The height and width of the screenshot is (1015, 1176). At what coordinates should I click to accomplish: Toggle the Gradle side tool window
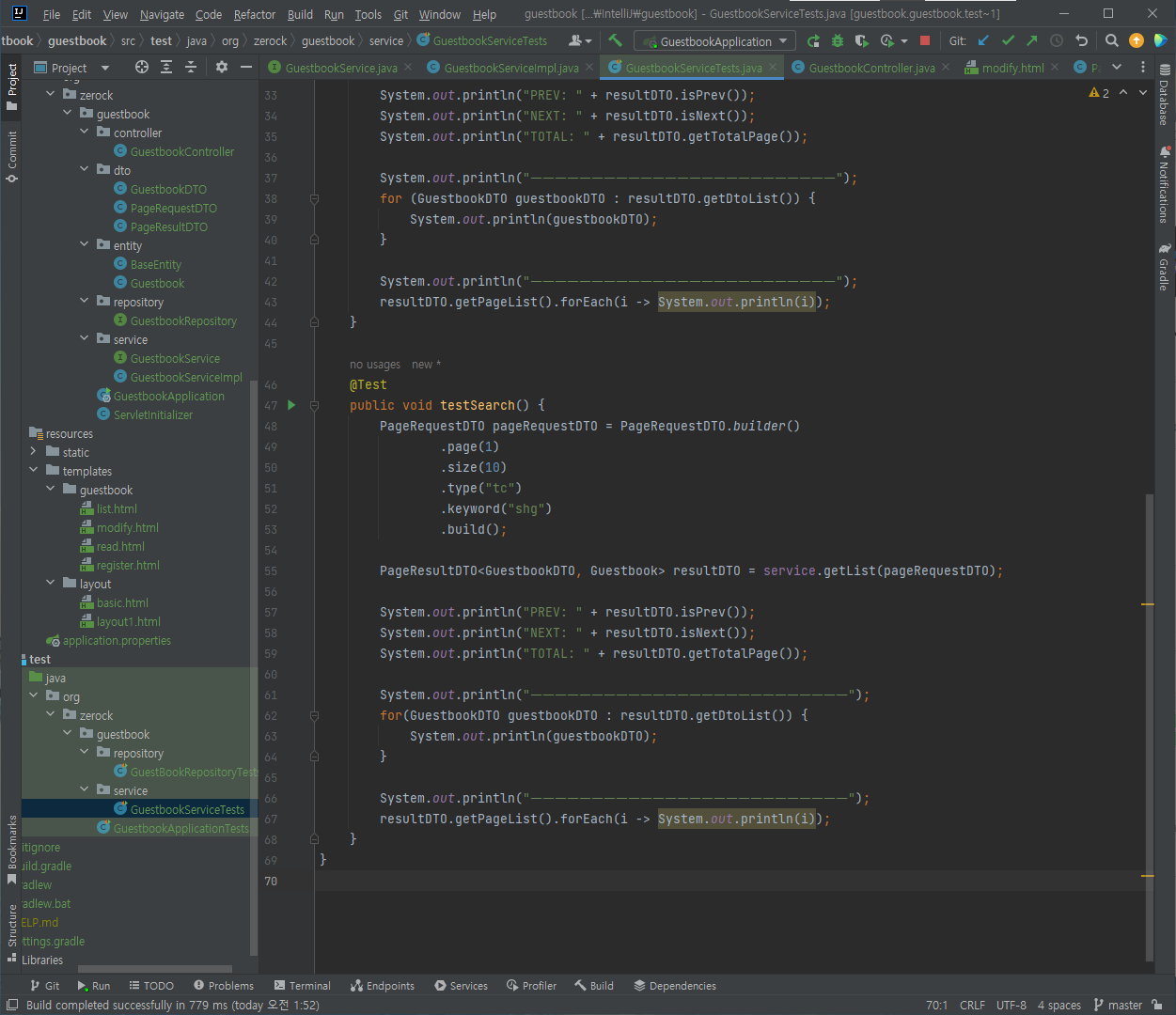point(1164,267)
